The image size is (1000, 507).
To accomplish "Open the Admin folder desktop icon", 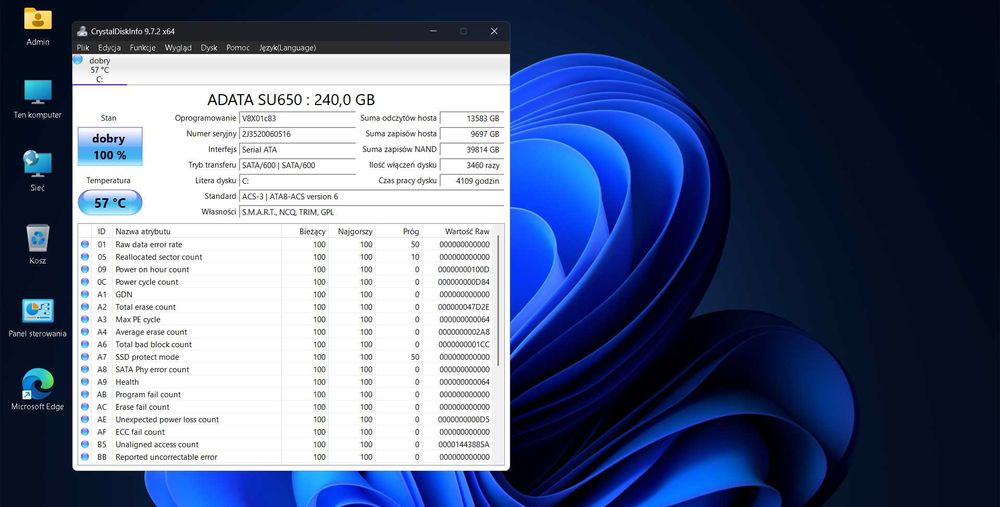I will coord(38,26).
